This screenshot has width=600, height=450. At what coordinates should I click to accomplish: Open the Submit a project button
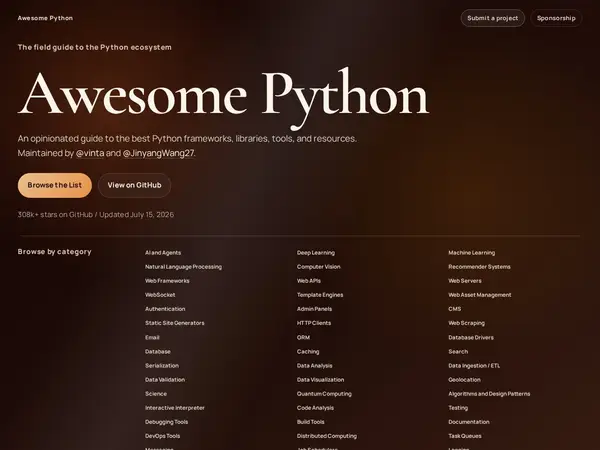coord(492,18)
